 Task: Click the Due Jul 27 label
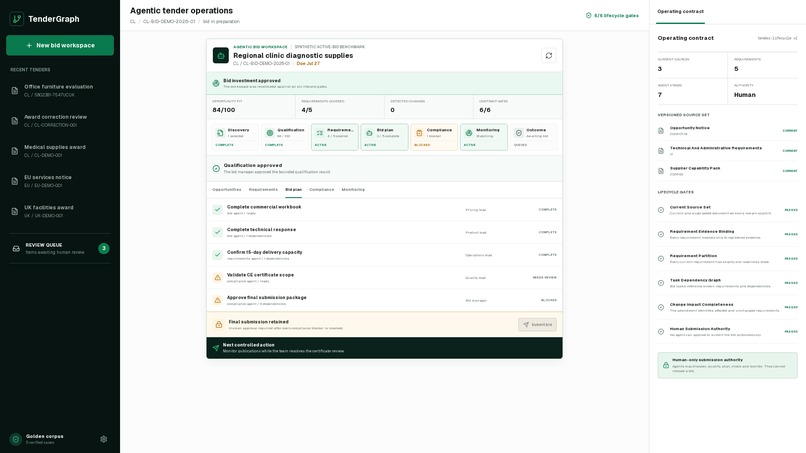point(308,63)
